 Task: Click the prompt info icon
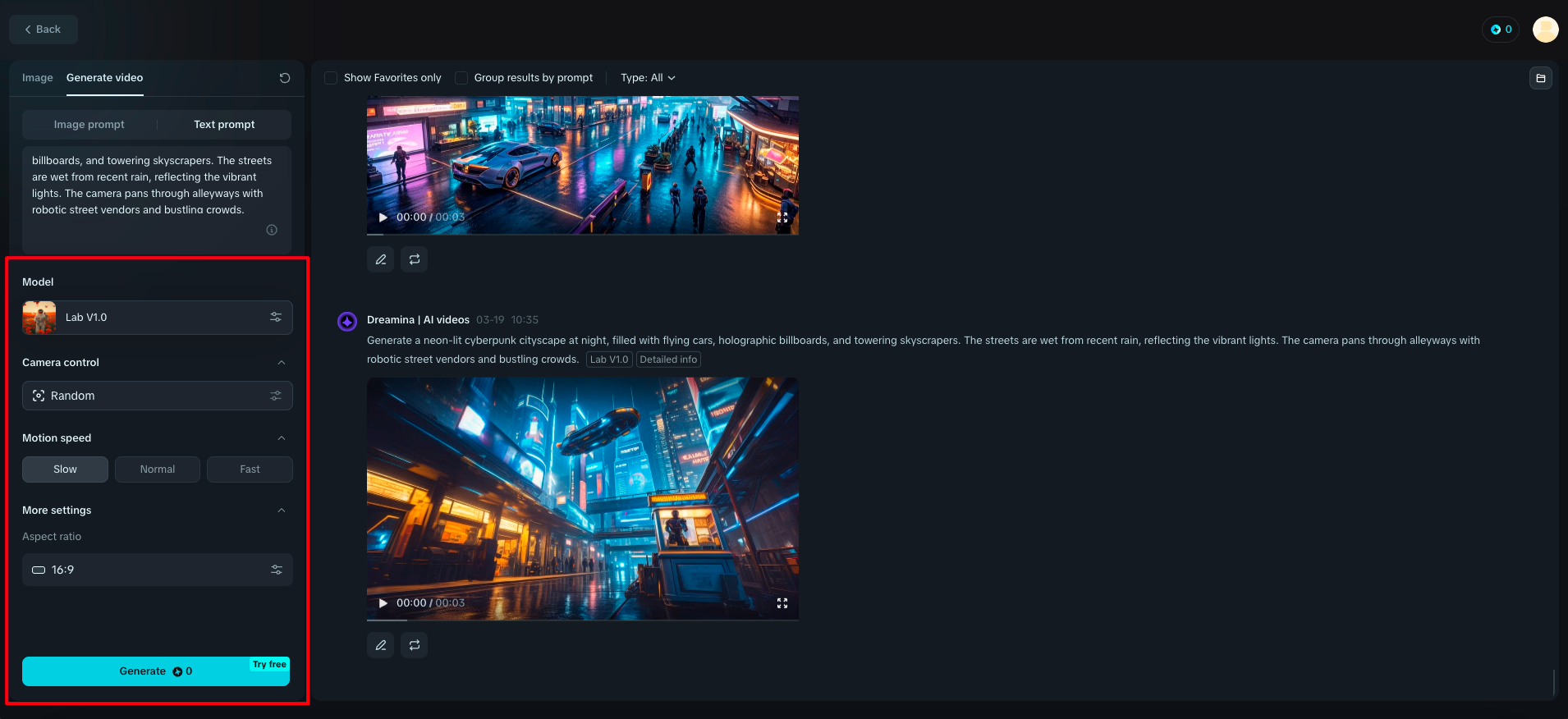point(272,230)
